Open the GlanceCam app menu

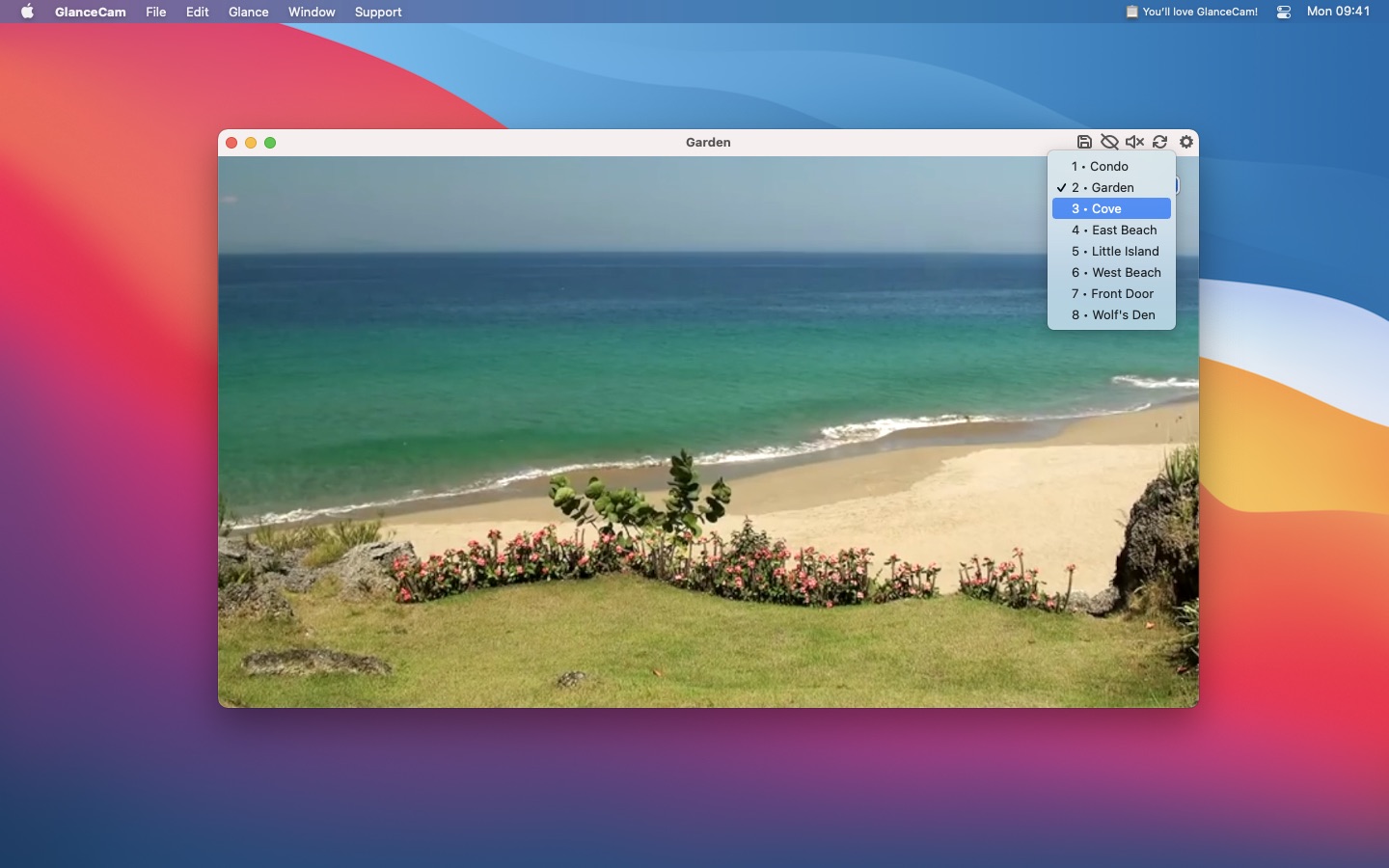[91, 12]
